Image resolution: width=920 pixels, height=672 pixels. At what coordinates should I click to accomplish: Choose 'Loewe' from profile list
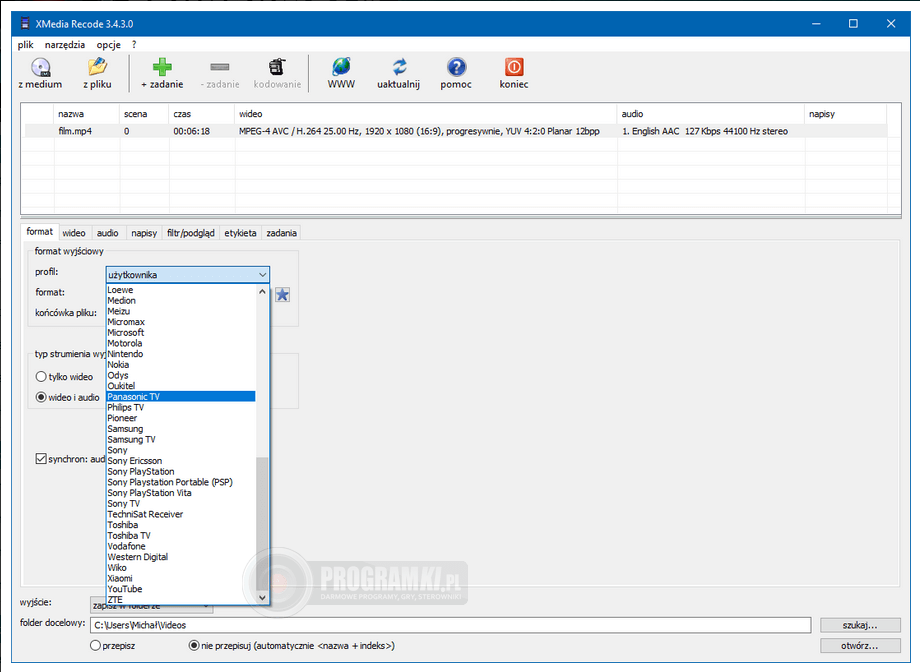click(181, 290)
